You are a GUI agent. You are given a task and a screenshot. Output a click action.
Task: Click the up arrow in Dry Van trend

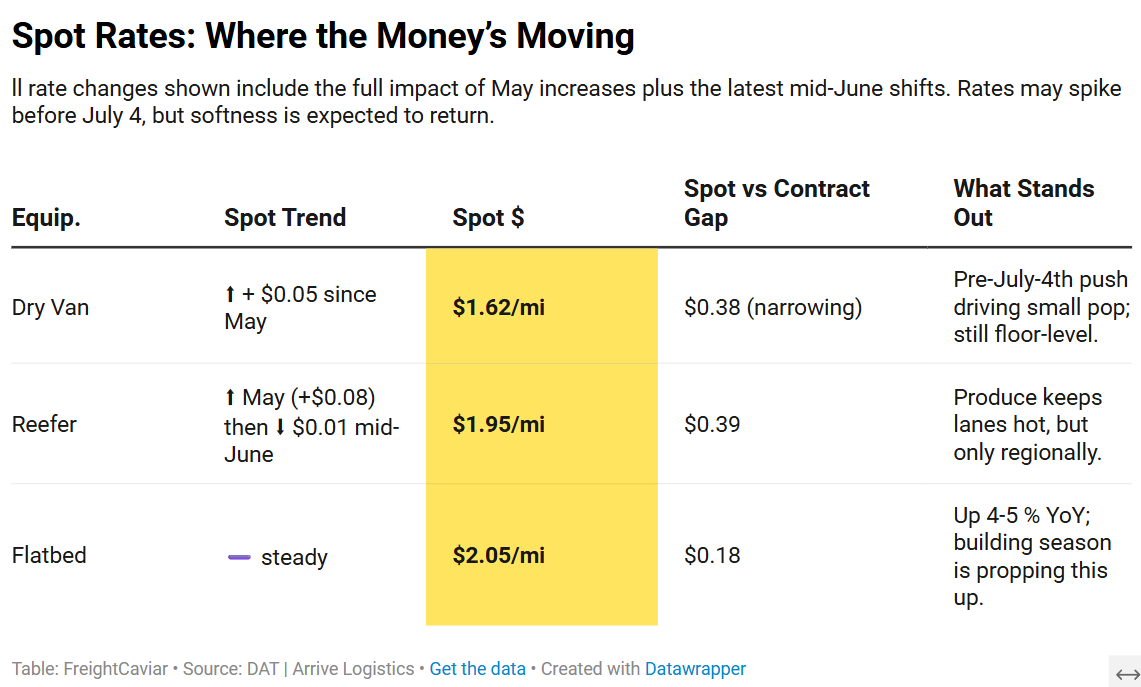230,295
